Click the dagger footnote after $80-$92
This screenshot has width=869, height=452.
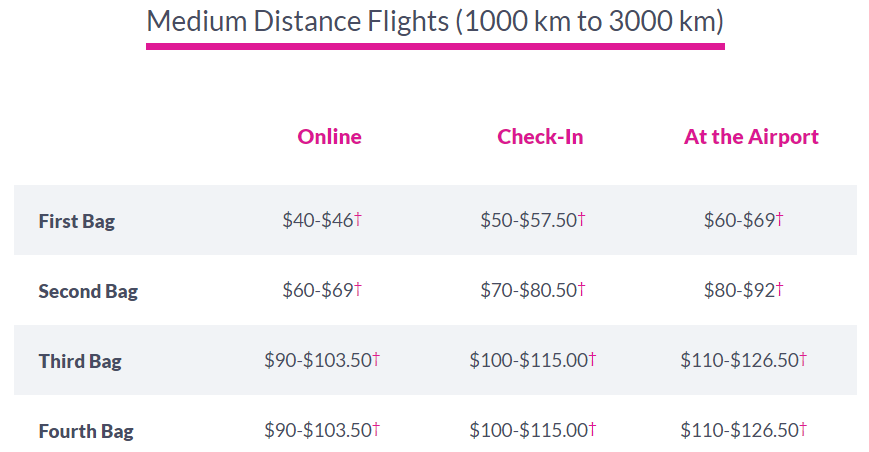tap(780, 289)
